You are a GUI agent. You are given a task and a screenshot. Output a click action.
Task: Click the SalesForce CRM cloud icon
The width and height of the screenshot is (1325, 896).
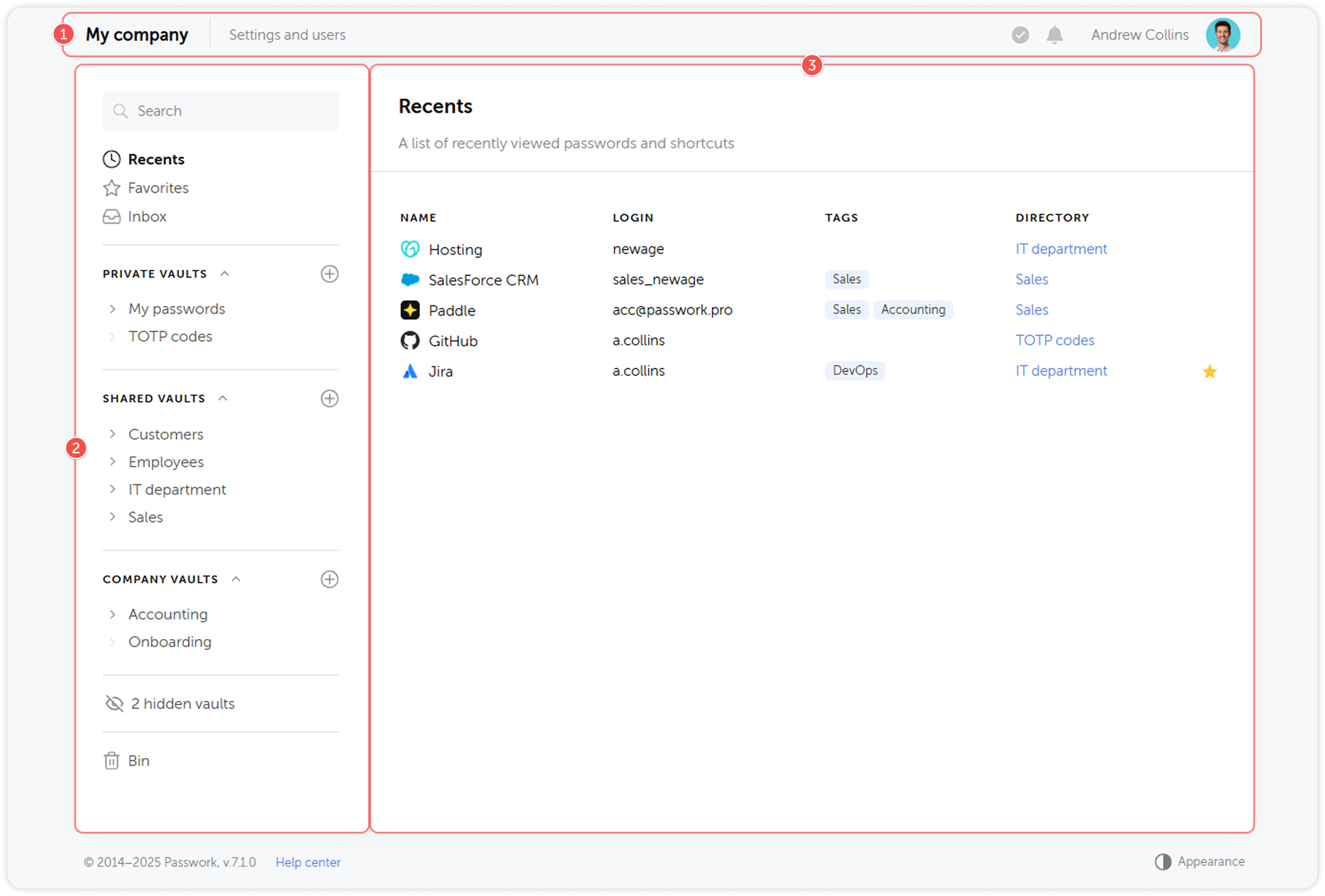(410, 279)
